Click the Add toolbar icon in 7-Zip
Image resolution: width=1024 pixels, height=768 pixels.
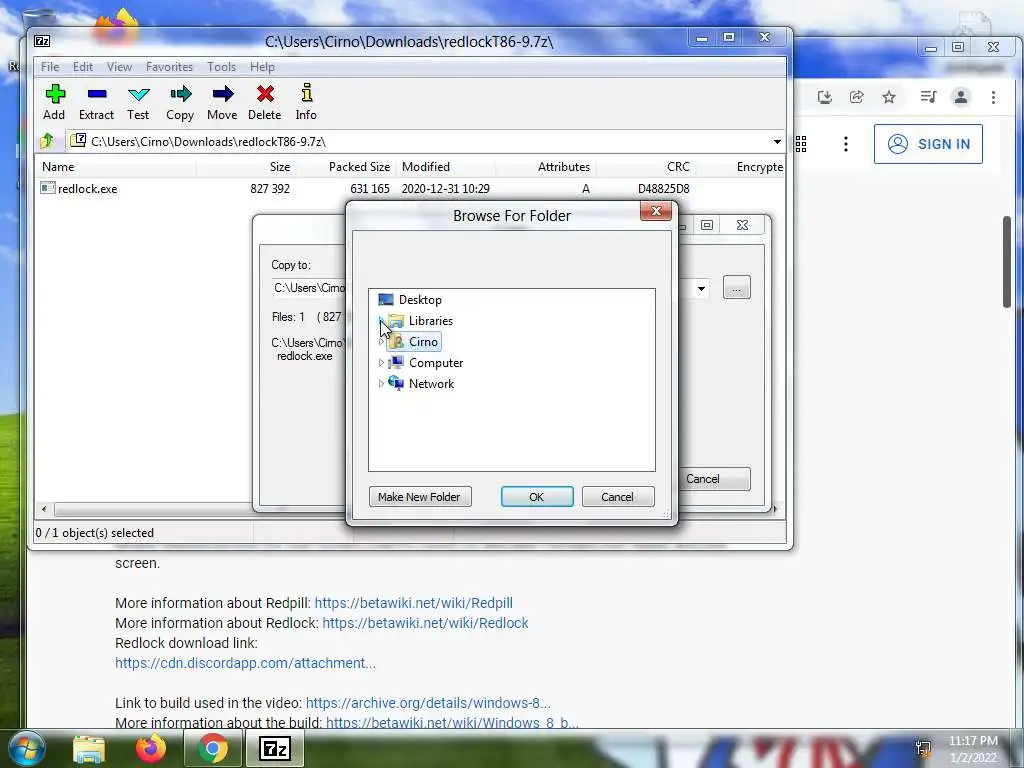pos(55,94)
